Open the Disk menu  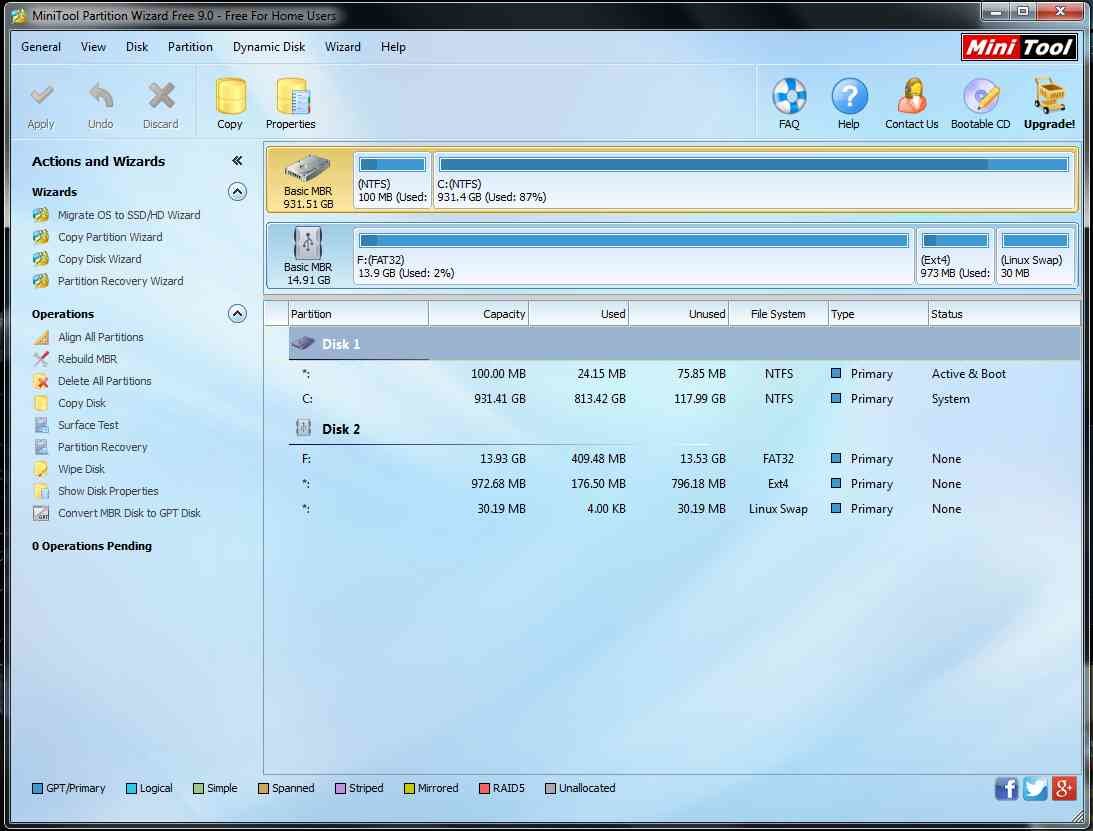coord(137,47)
